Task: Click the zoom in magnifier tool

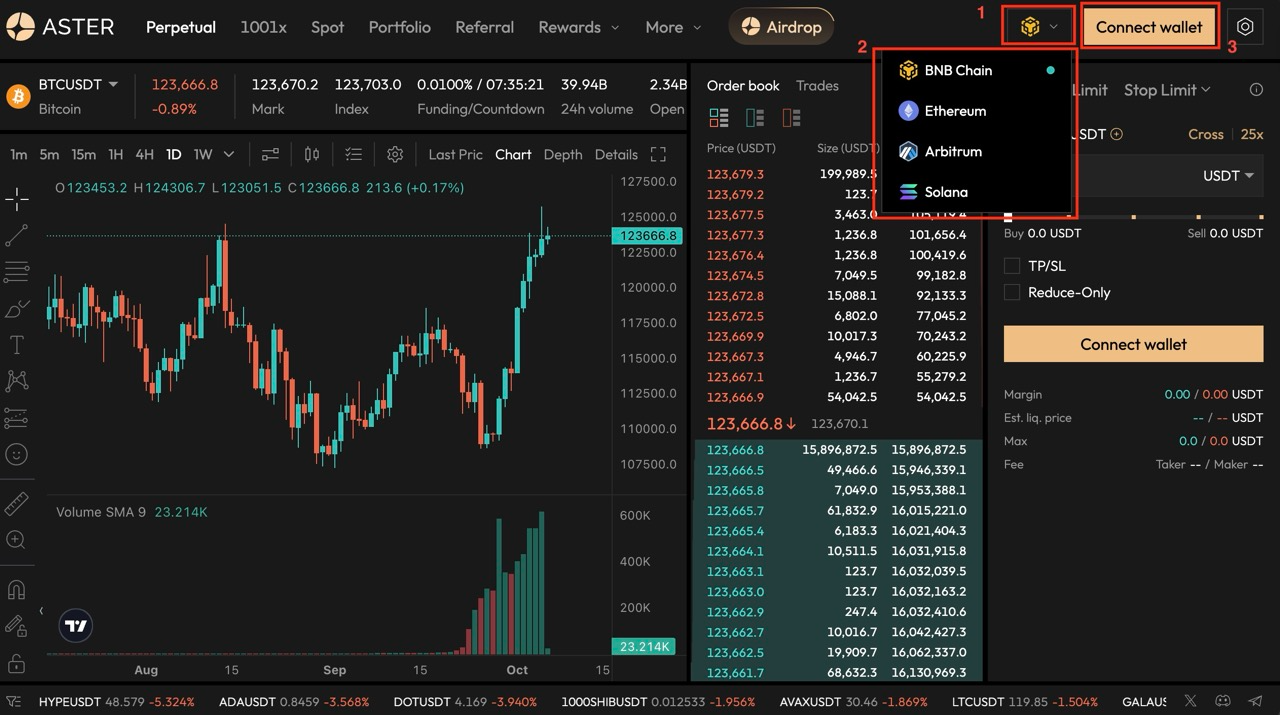Action: click(x=17, y=540)
